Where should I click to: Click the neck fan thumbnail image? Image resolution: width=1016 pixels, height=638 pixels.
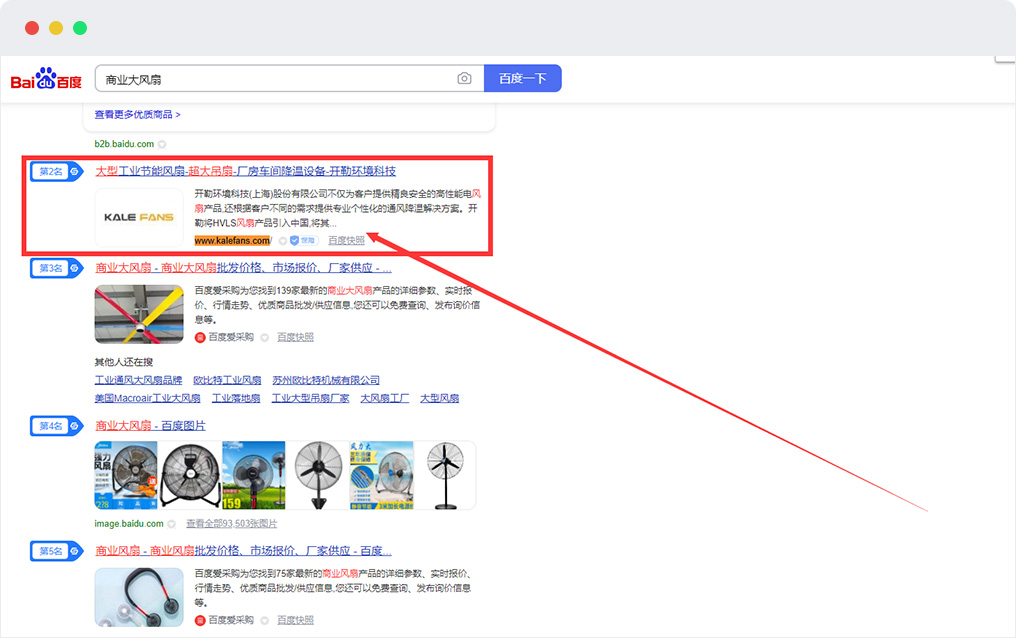[139, 597]
